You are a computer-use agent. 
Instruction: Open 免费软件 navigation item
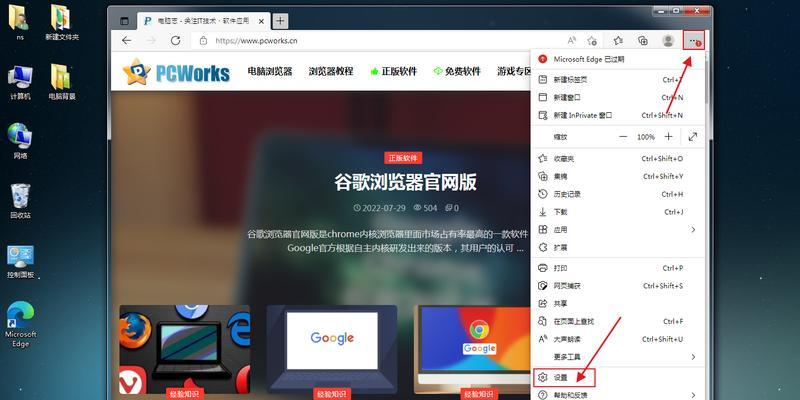(457, 71)
